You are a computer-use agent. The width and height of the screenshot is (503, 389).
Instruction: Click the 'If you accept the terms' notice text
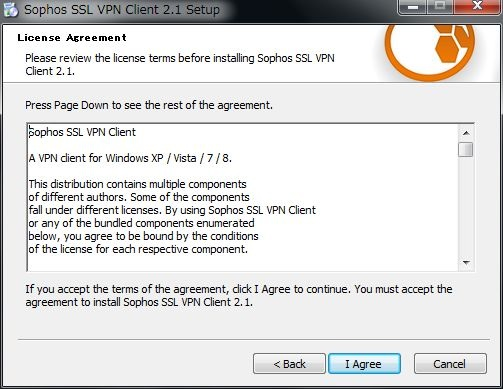pyautogui.click(x=239, y=296)
